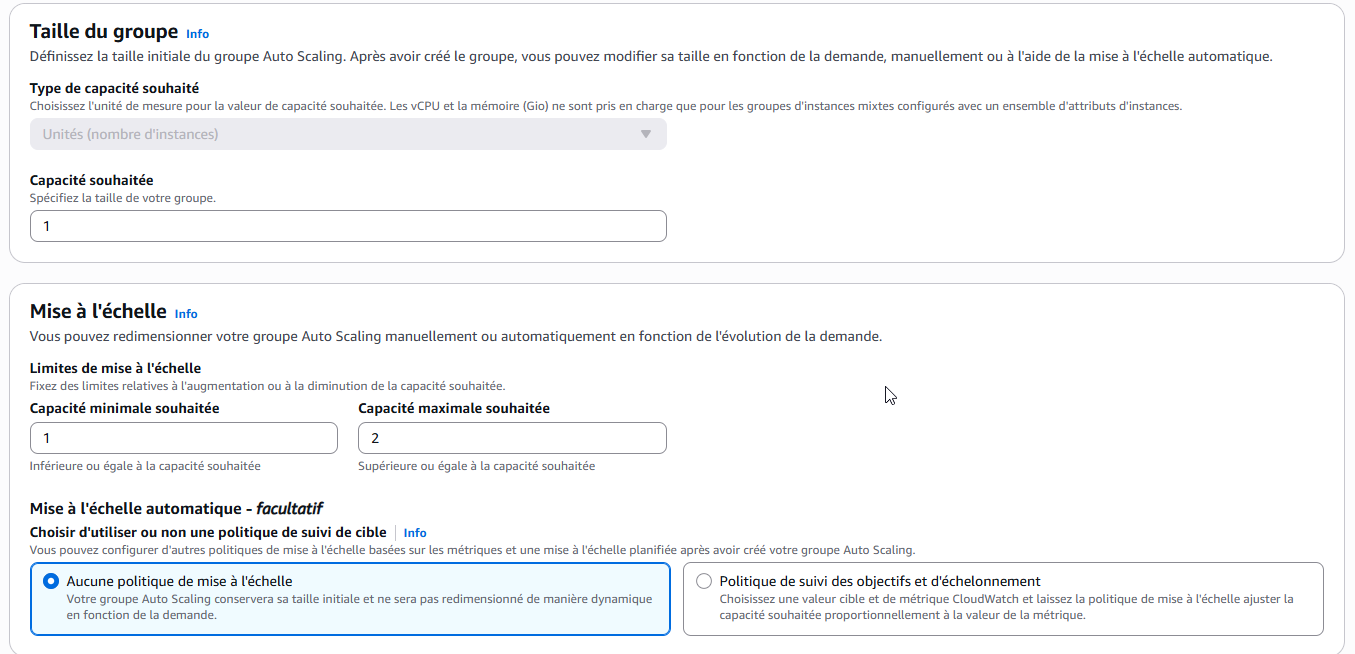Click the Type de capacité souhaité label

pos(114,88)
